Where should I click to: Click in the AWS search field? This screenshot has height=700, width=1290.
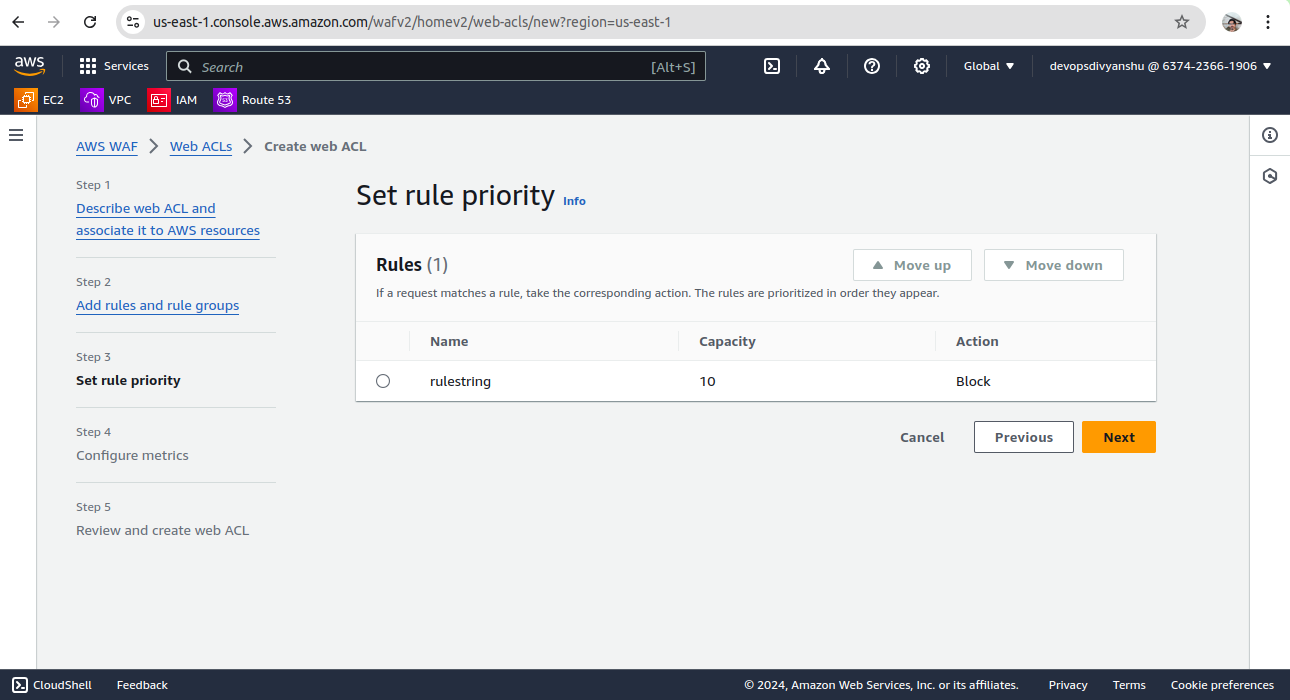[420, 67]
